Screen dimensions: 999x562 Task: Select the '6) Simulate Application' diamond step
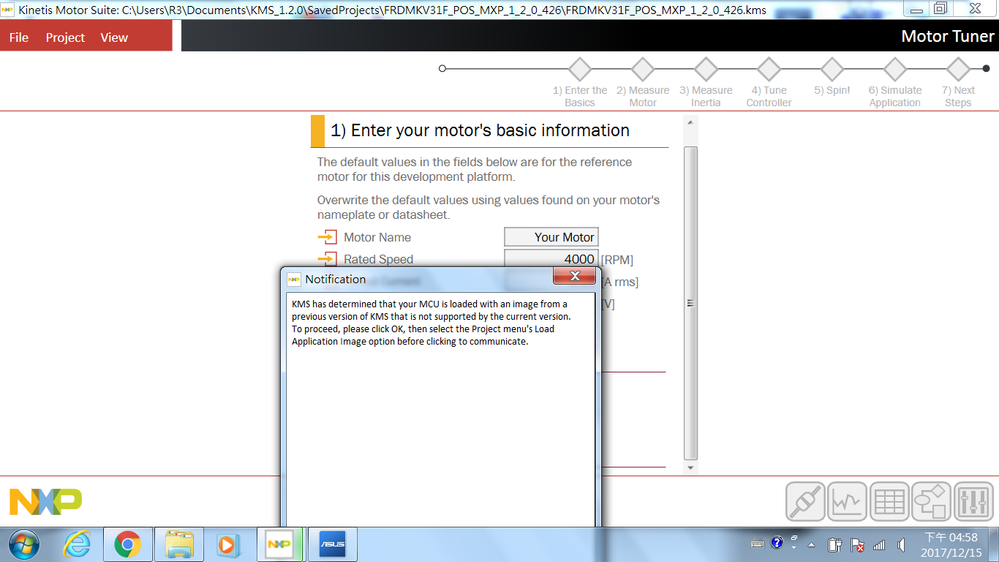click(x=895, y=69)
